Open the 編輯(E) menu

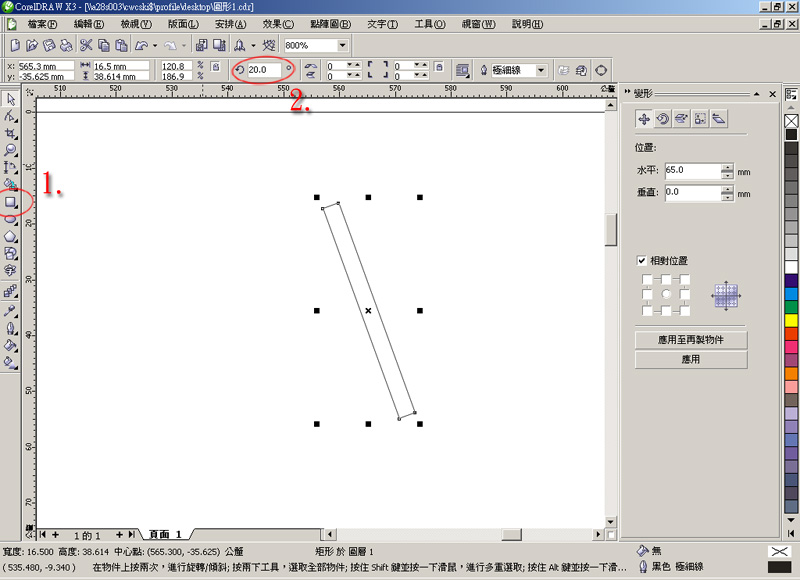pyautogui.click(x=89, y=24)
